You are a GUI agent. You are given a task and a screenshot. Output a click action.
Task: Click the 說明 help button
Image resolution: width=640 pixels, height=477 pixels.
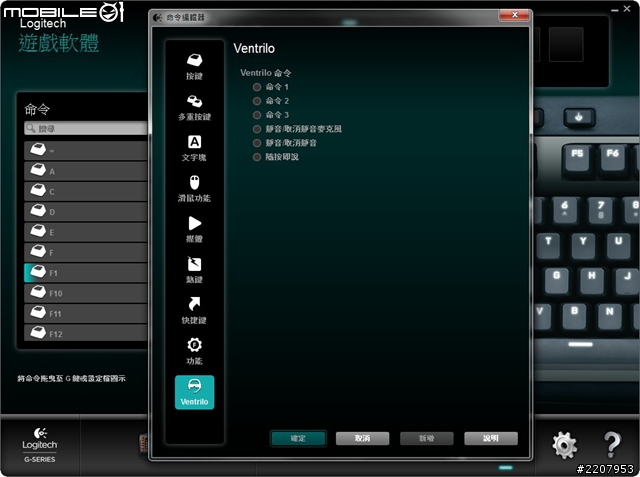click(491, 439)
